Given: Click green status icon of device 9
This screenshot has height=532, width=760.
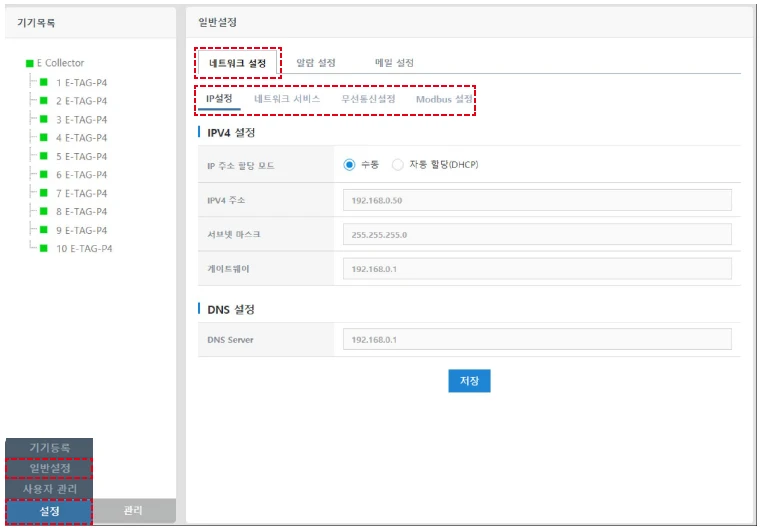Looking at the screenshot, I should (44, 230).
